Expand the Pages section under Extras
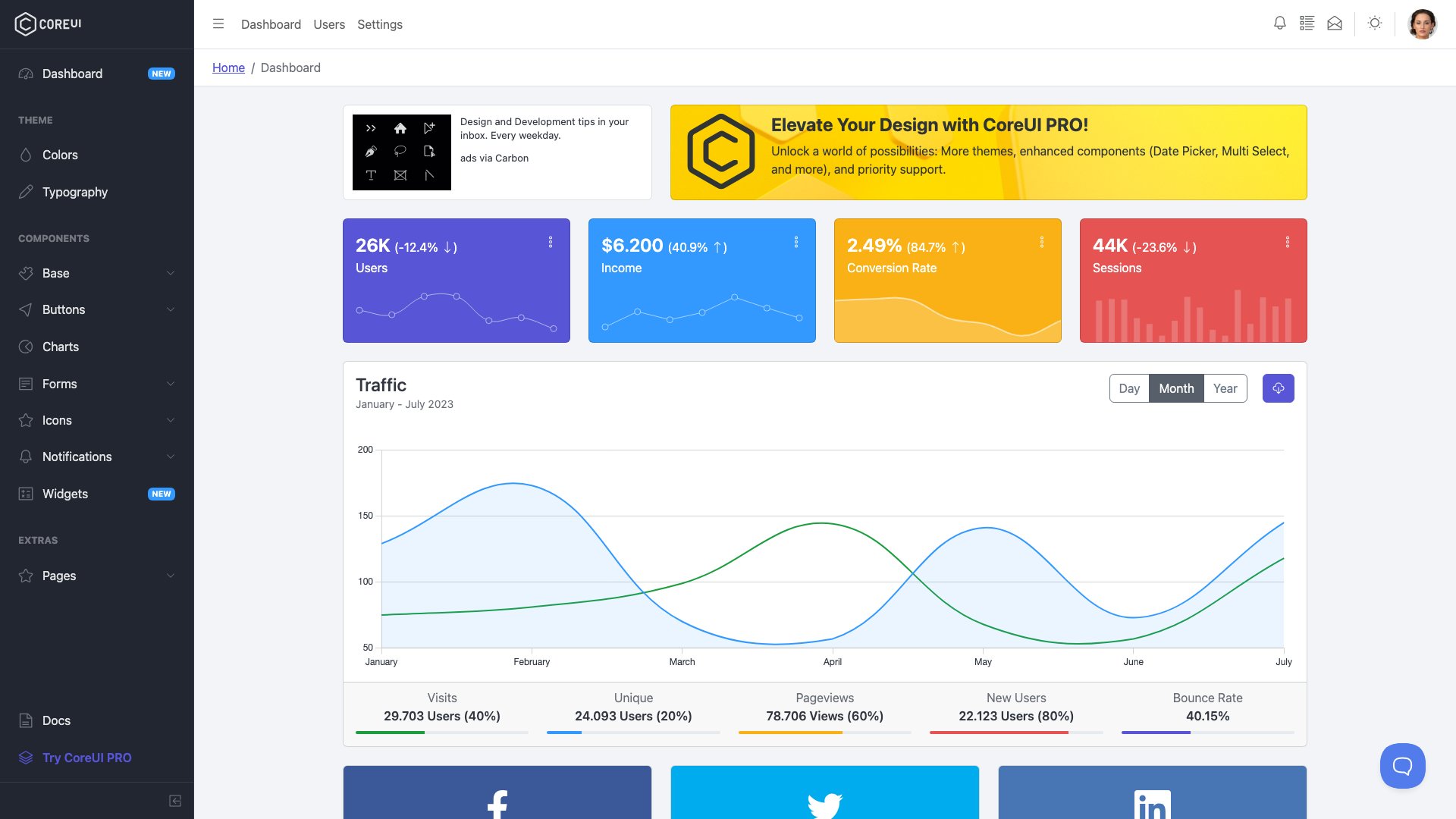This screenshot has width=1456, height=819. [x=58, y=576]
